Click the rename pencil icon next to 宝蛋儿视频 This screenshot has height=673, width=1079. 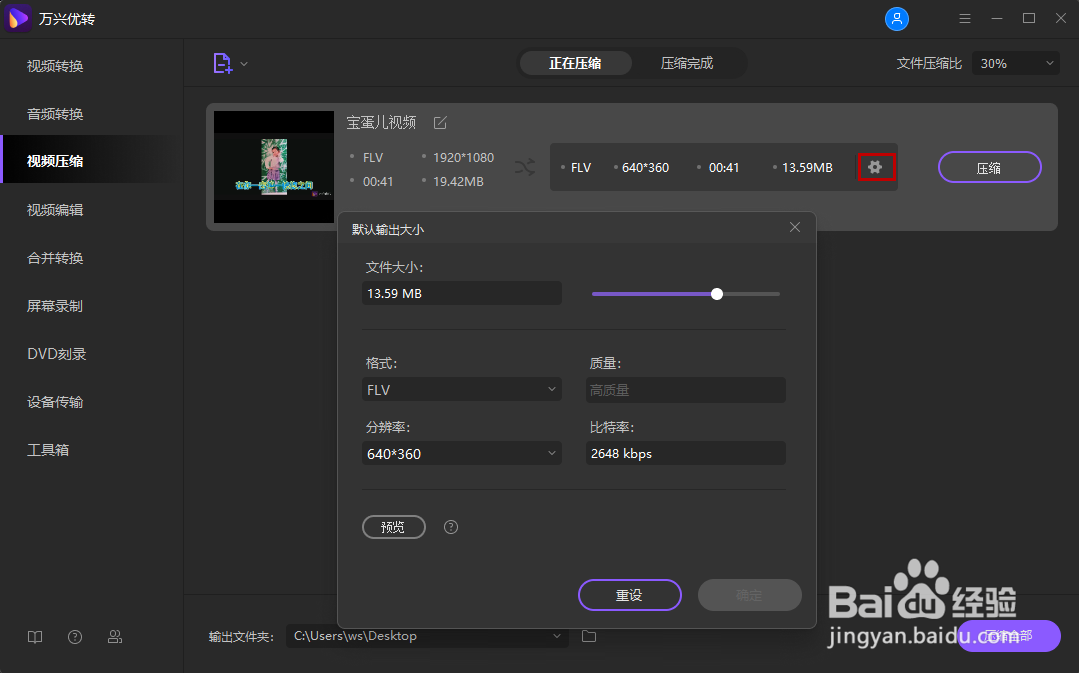(x=440, y=122)
